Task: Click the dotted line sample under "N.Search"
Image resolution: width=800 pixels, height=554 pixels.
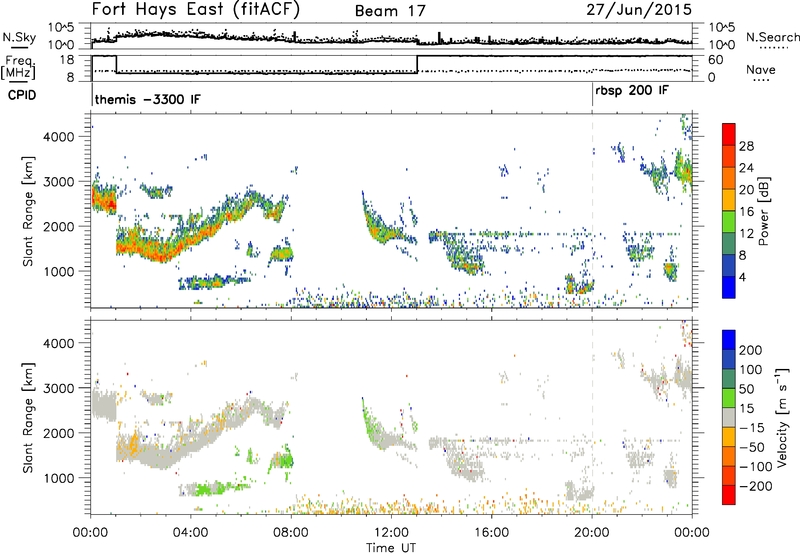Action: click(773, 47)
